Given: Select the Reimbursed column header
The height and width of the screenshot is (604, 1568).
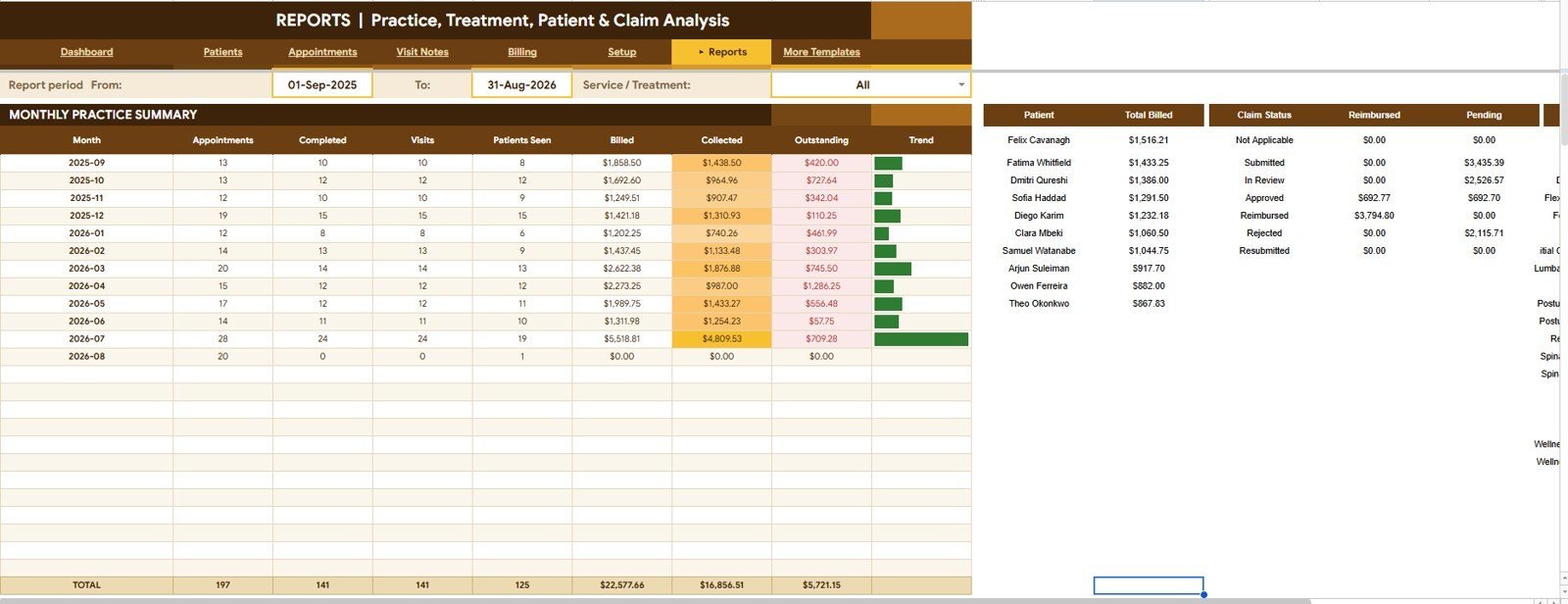Looking at the screenshot, I should (1374, 115).
